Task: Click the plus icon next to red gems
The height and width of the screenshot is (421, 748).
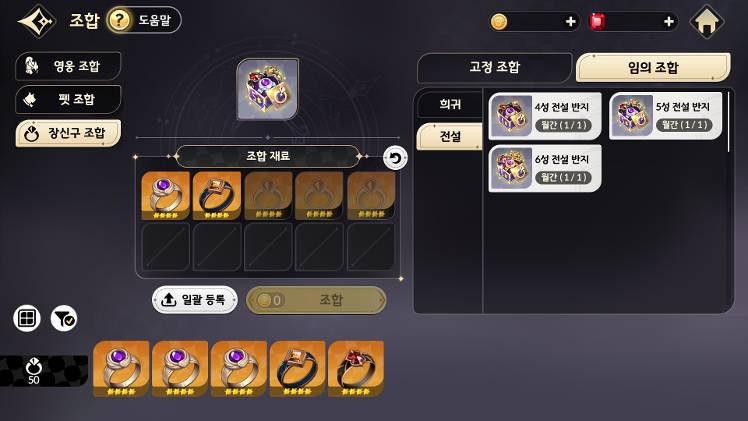Action: click(x=669, y=21)
